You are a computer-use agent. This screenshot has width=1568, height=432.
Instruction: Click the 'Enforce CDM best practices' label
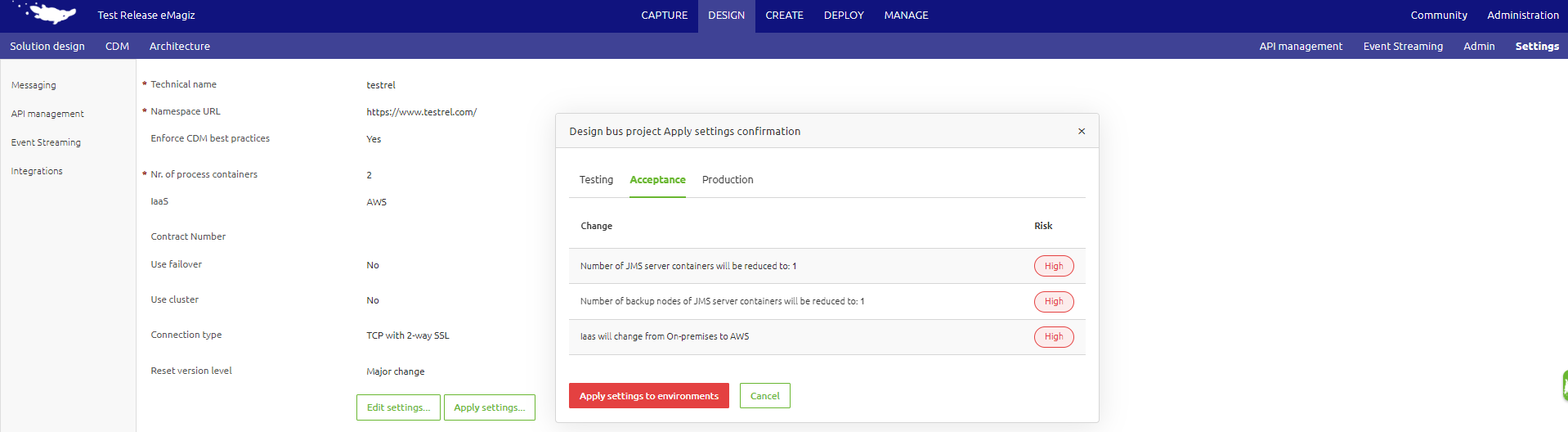coord(210,138)
